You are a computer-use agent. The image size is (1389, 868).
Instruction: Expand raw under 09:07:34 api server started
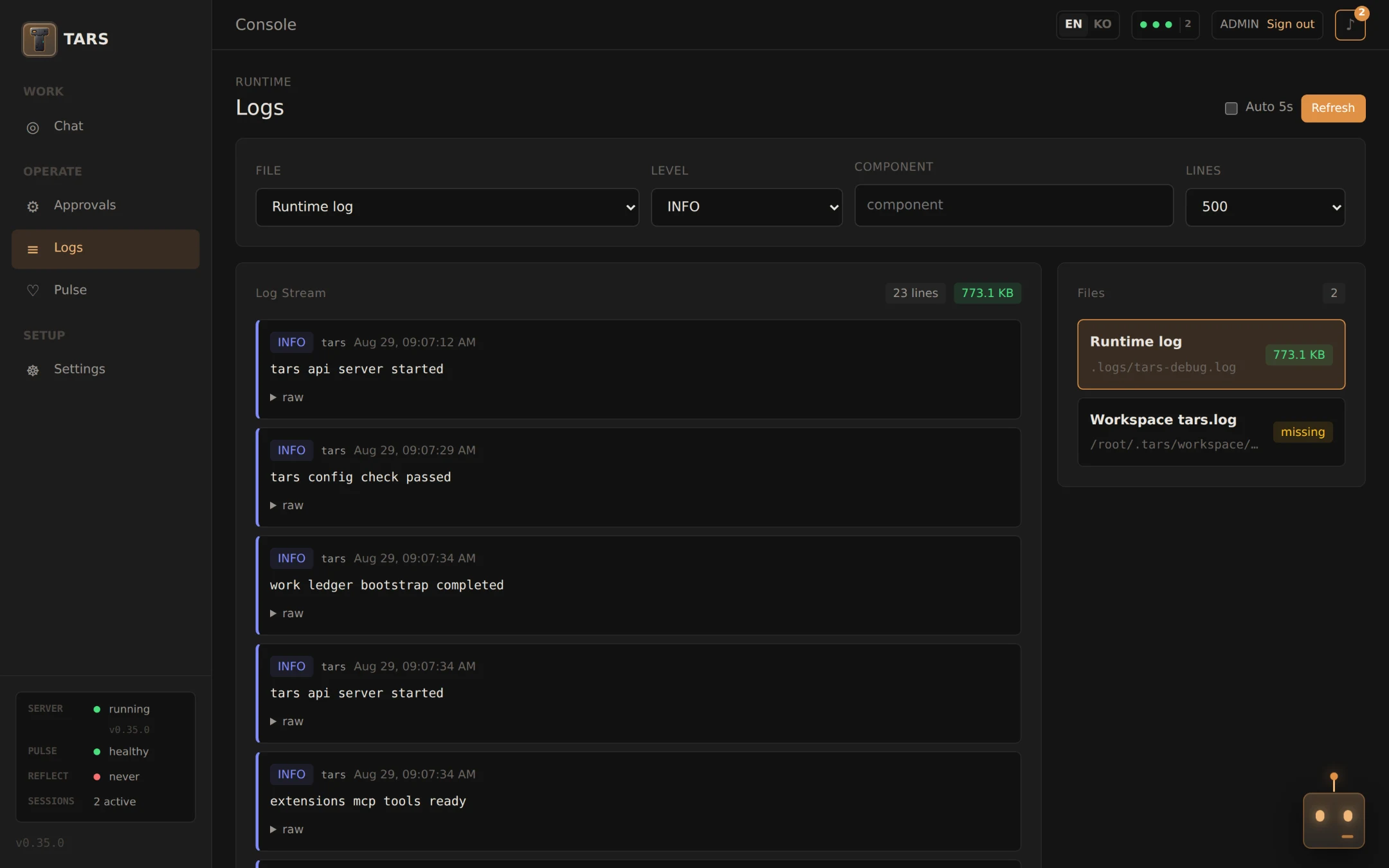286,721
